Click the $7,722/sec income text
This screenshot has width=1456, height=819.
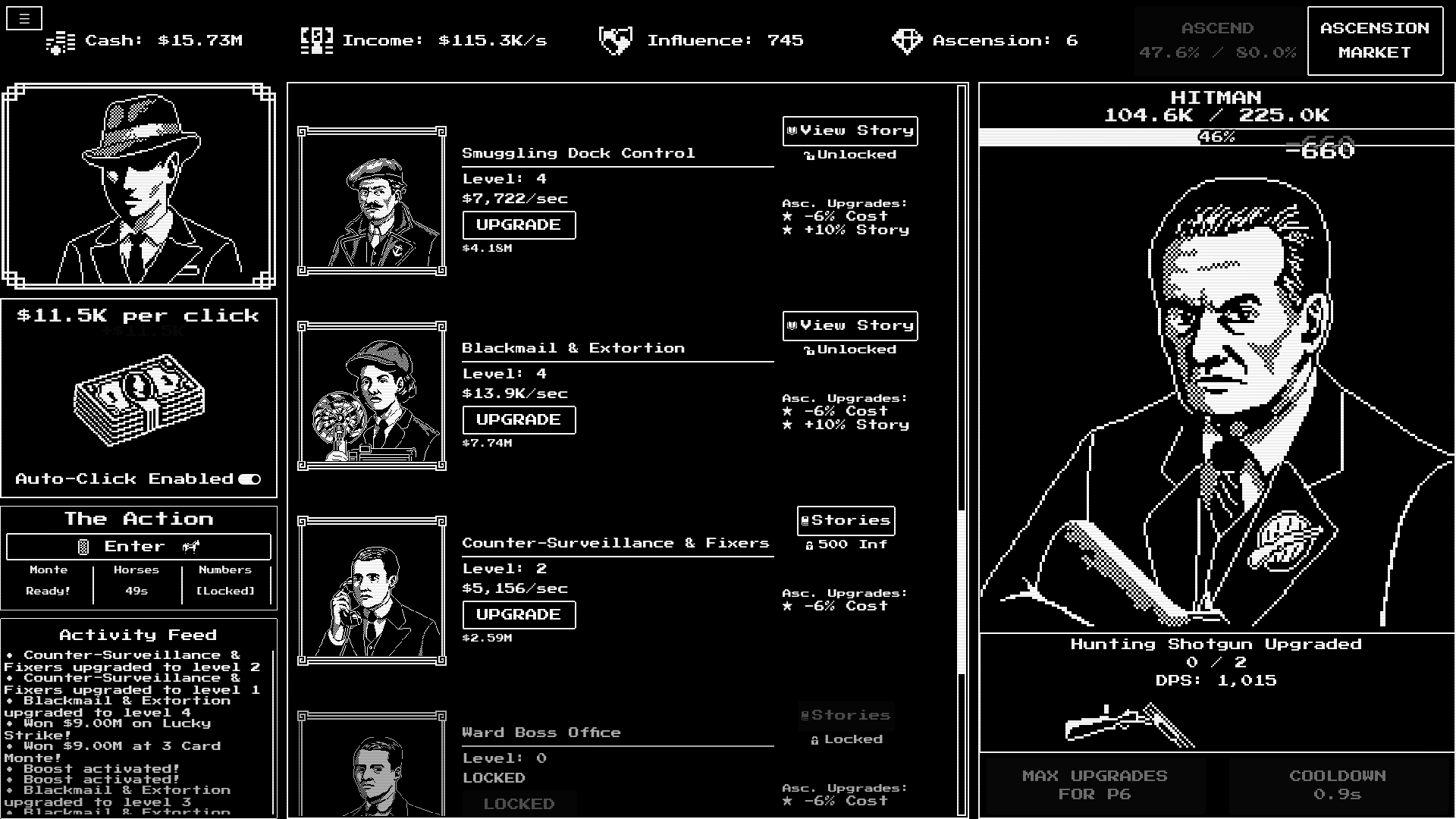pos(515,199)
